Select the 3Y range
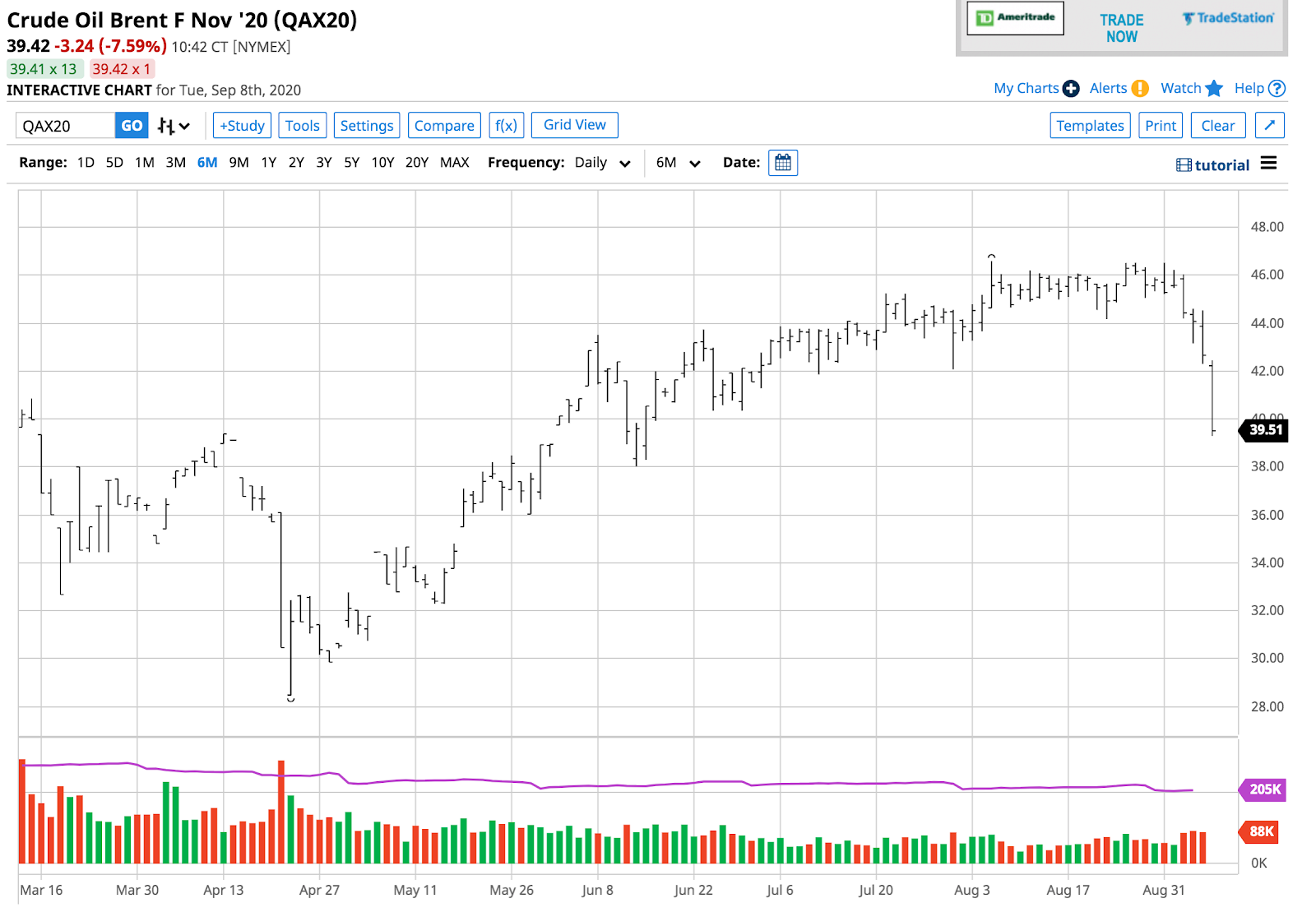The width and height of the screenshot is (1316, 912). (324, 163)
